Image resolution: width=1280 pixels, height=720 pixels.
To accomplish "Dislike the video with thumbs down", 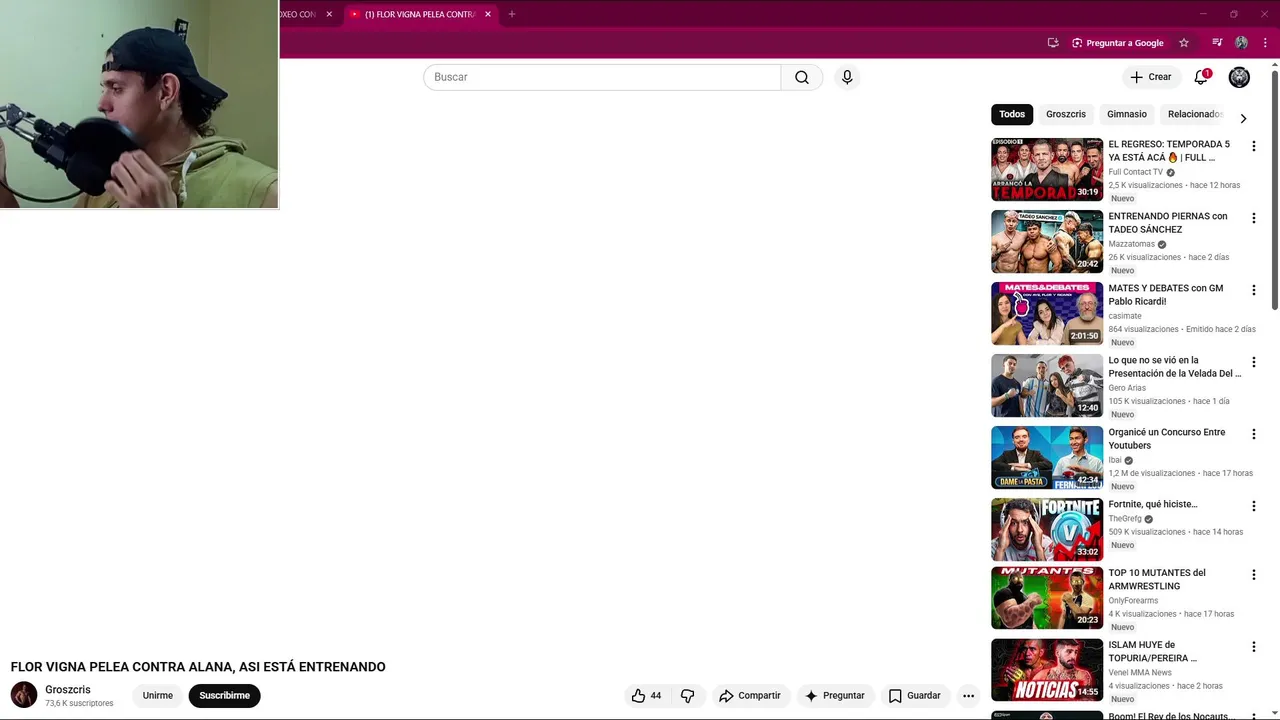I will [x=687, y=696].
